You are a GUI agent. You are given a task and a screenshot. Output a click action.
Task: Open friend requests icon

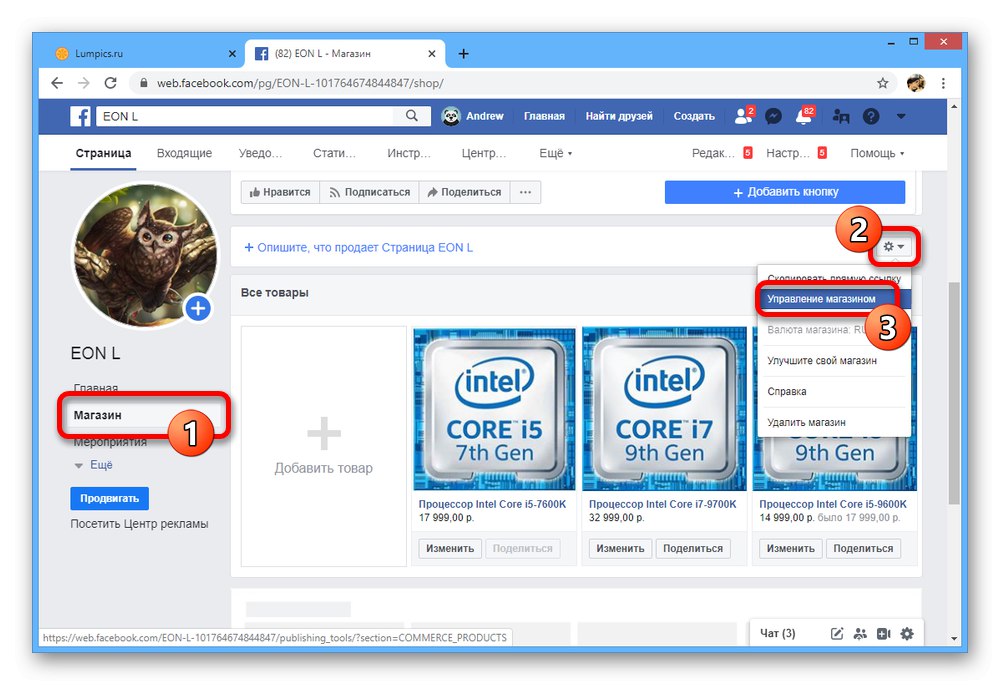[744, 115]
